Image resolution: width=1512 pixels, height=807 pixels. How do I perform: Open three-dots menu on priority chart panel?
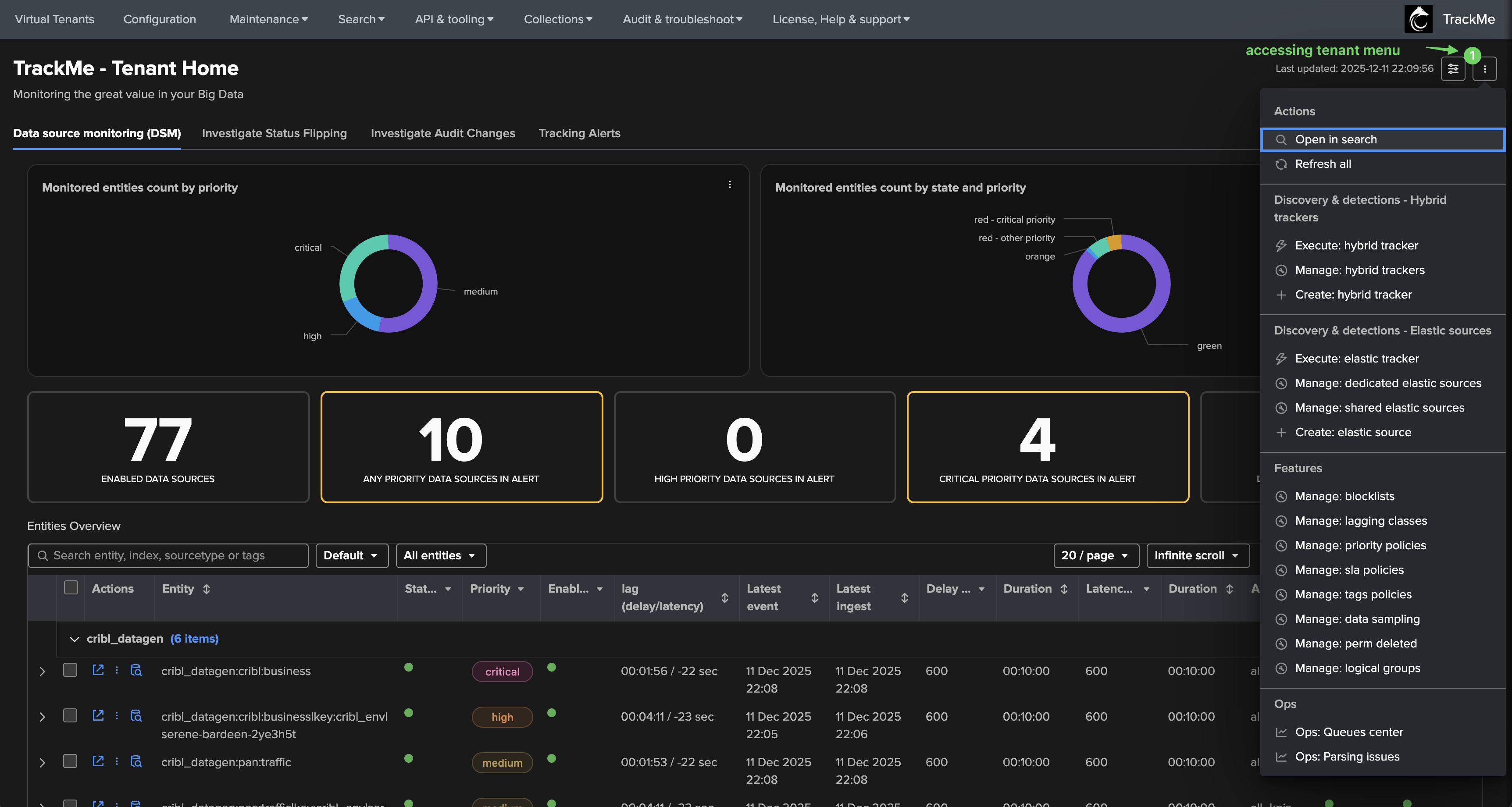730,184
